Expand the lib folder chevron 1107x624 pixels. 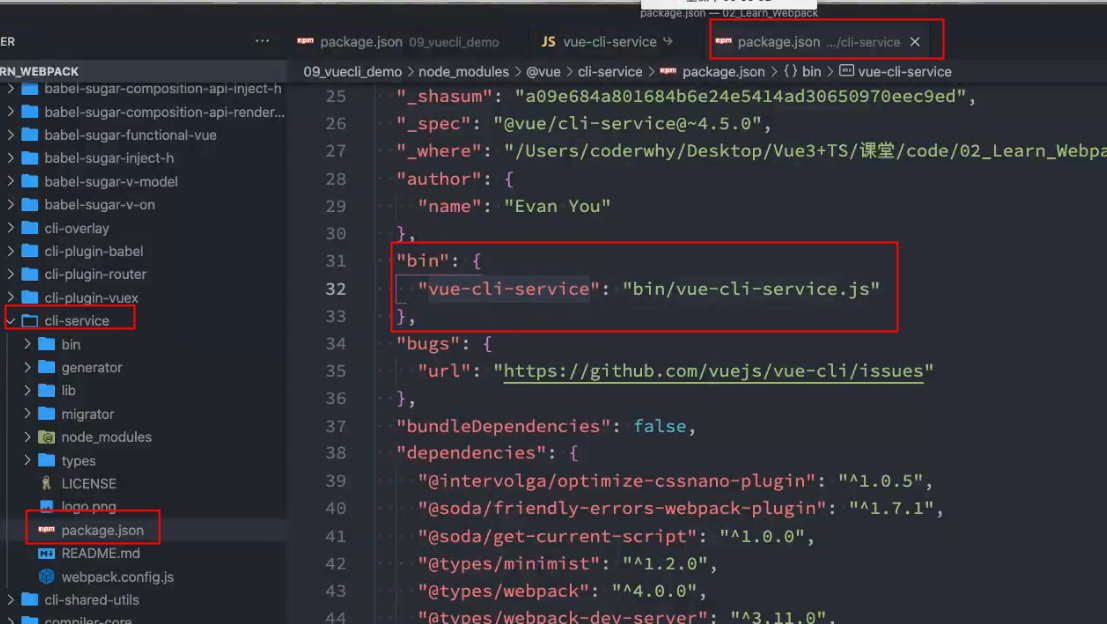tap(28, 390)
